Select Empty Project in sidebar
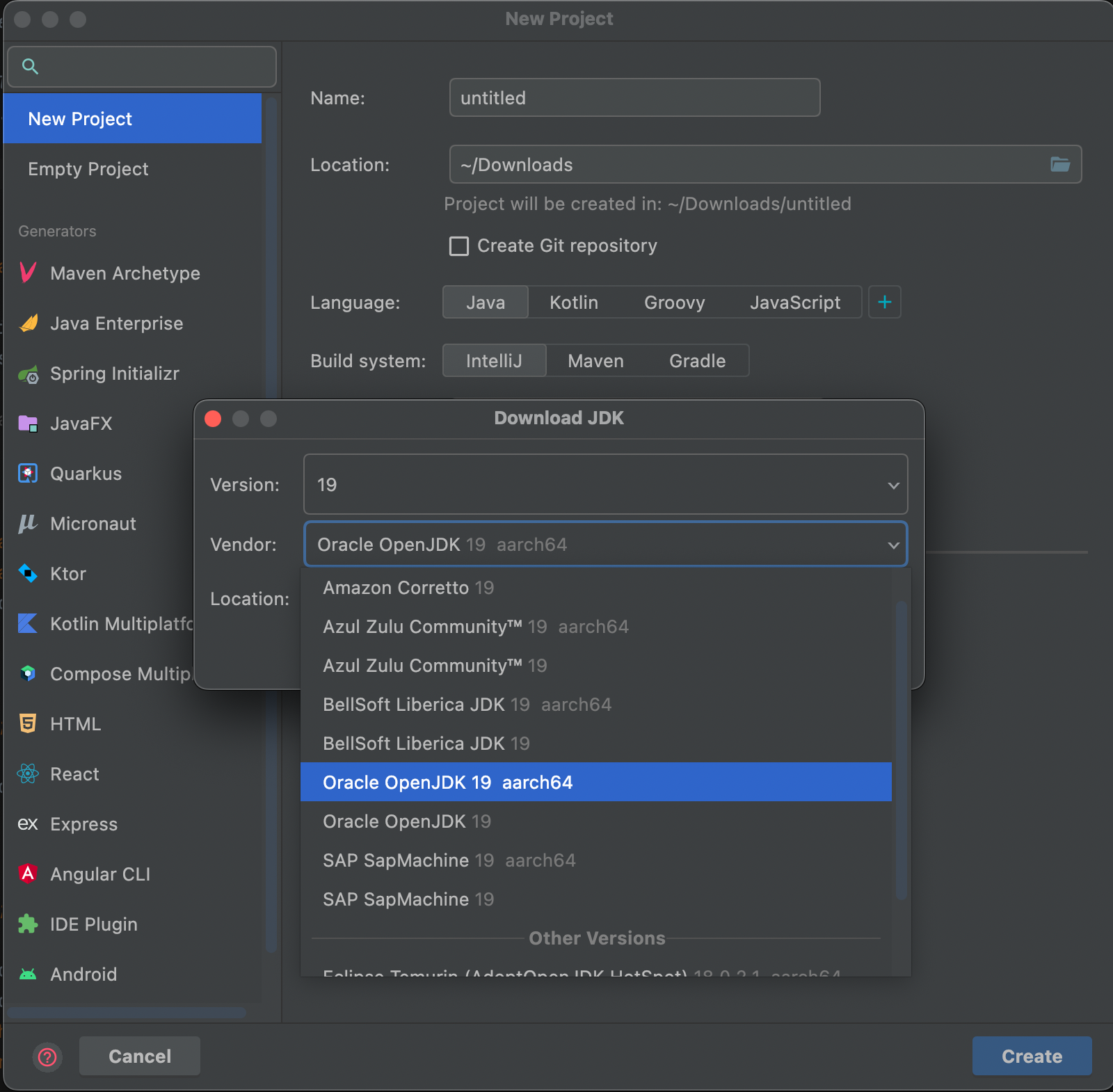Viewport: 1113px width, 1092px height. click(132, 169)
